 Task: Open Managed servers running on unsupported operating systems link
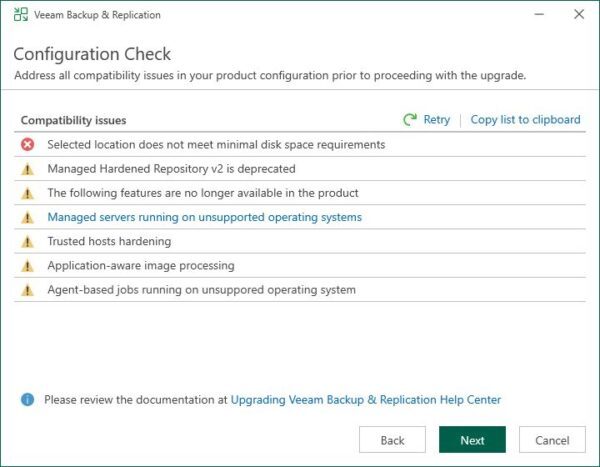click(204, 217)
